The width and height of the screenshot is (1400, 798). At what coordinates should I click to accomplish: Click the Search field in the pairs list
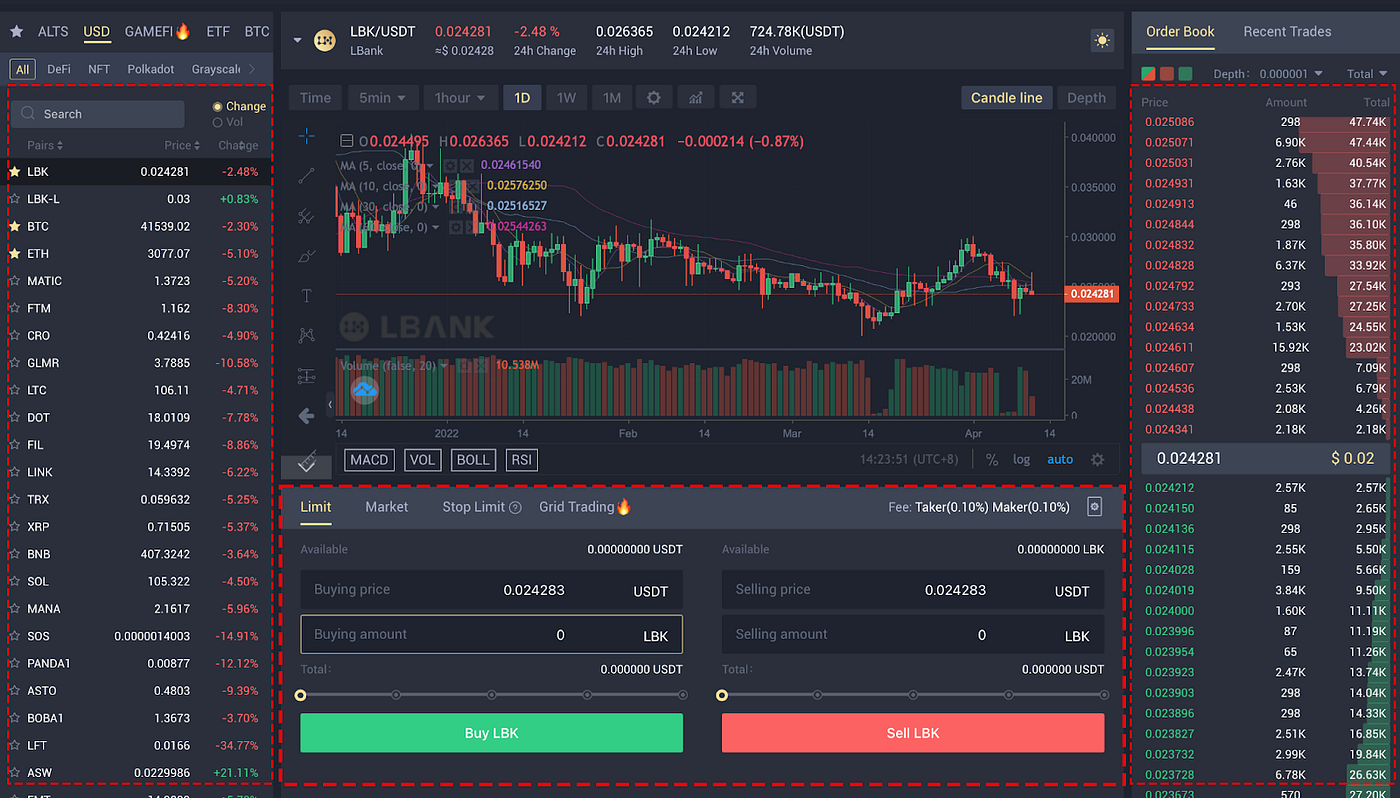(97, 113)
